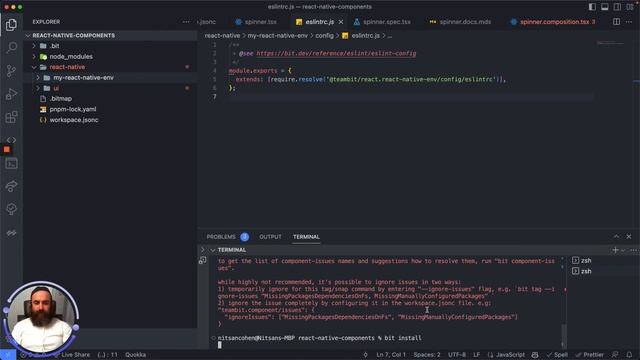Open editor more actions ellipsis
The width and height of the screenshot is (640, 360).
629,22
